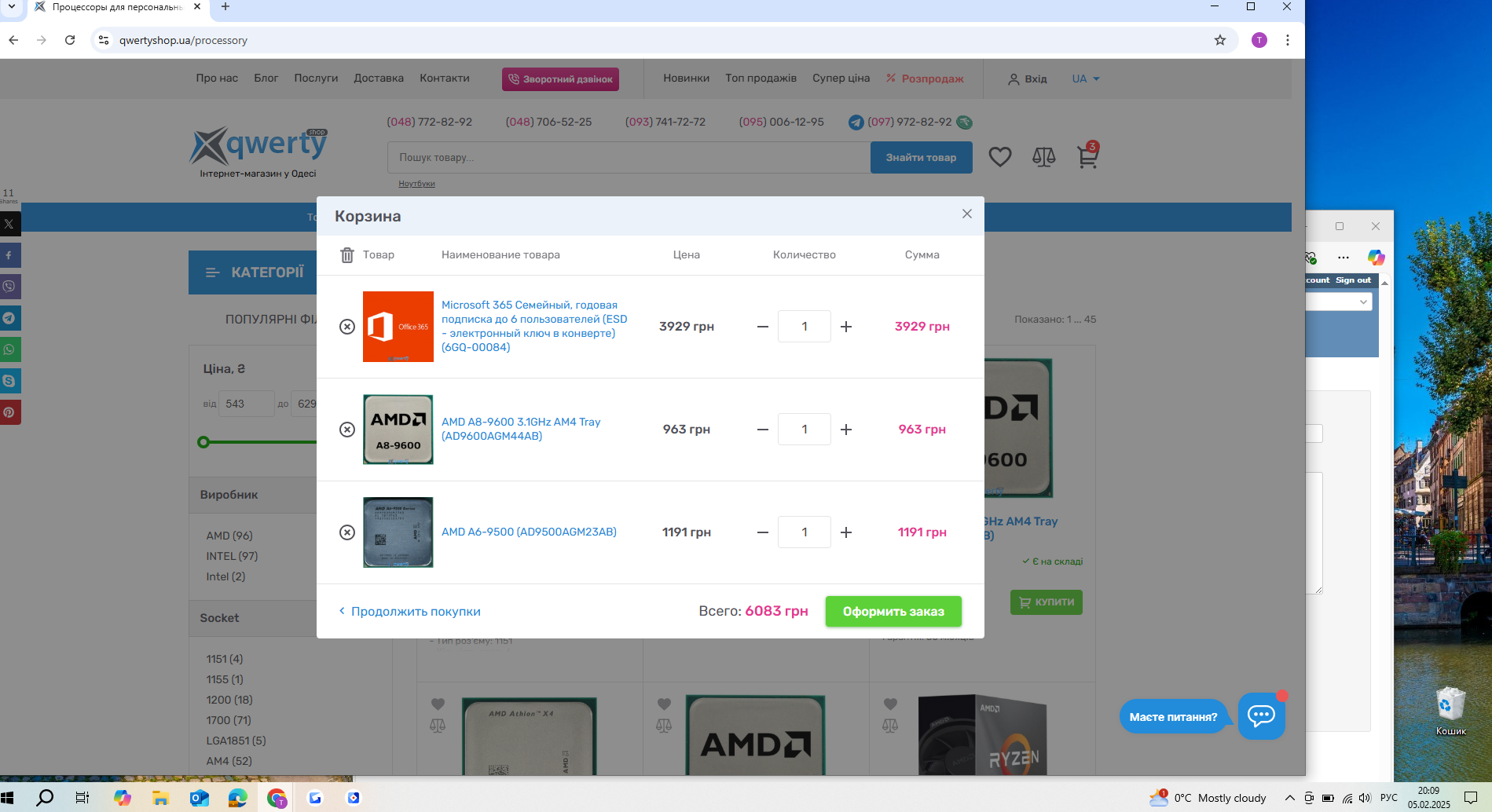1492x812 pixels.
Task: Open the Блог menu item
Action: click(x=266, y=79)
